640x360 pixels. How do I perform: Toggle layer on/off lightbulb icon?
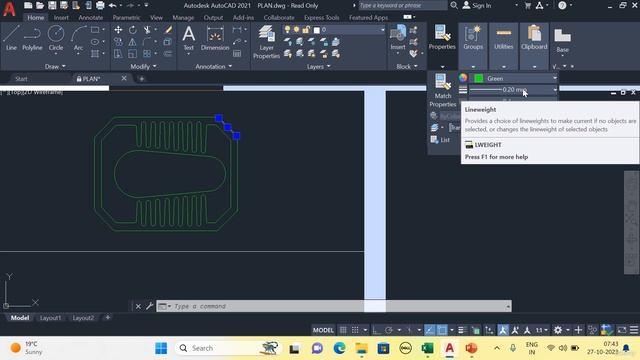[287, 29]
